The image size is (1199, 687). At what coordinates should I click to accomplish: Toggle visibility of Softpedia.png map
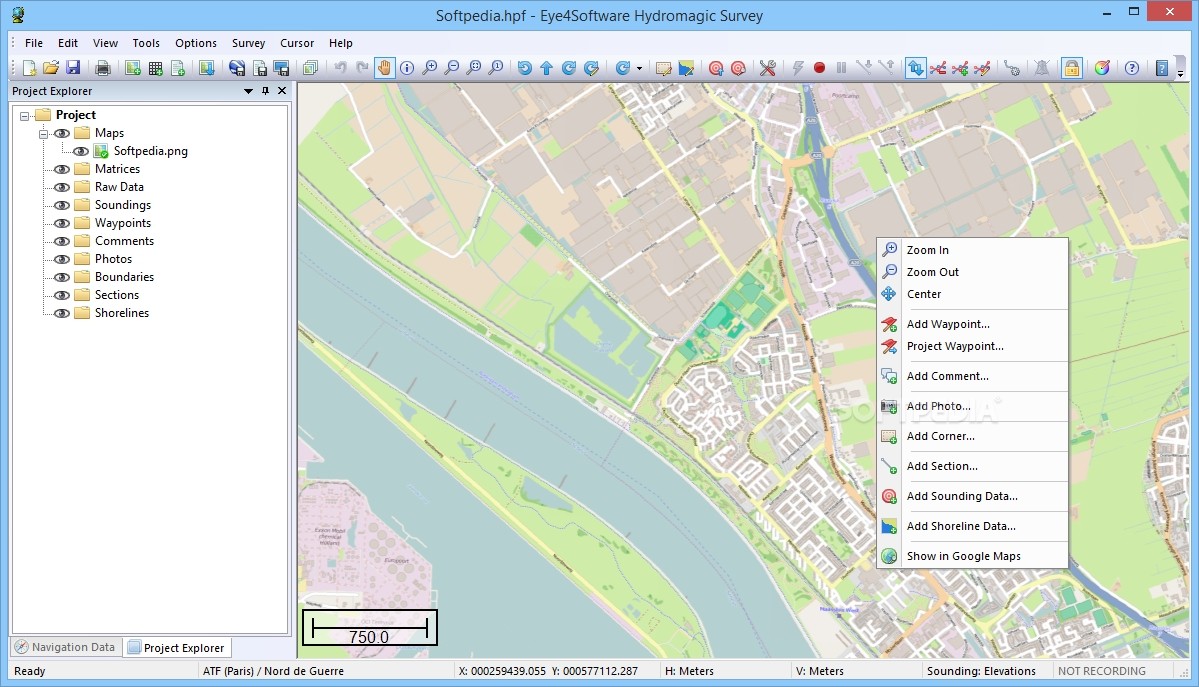click(80, 151)
